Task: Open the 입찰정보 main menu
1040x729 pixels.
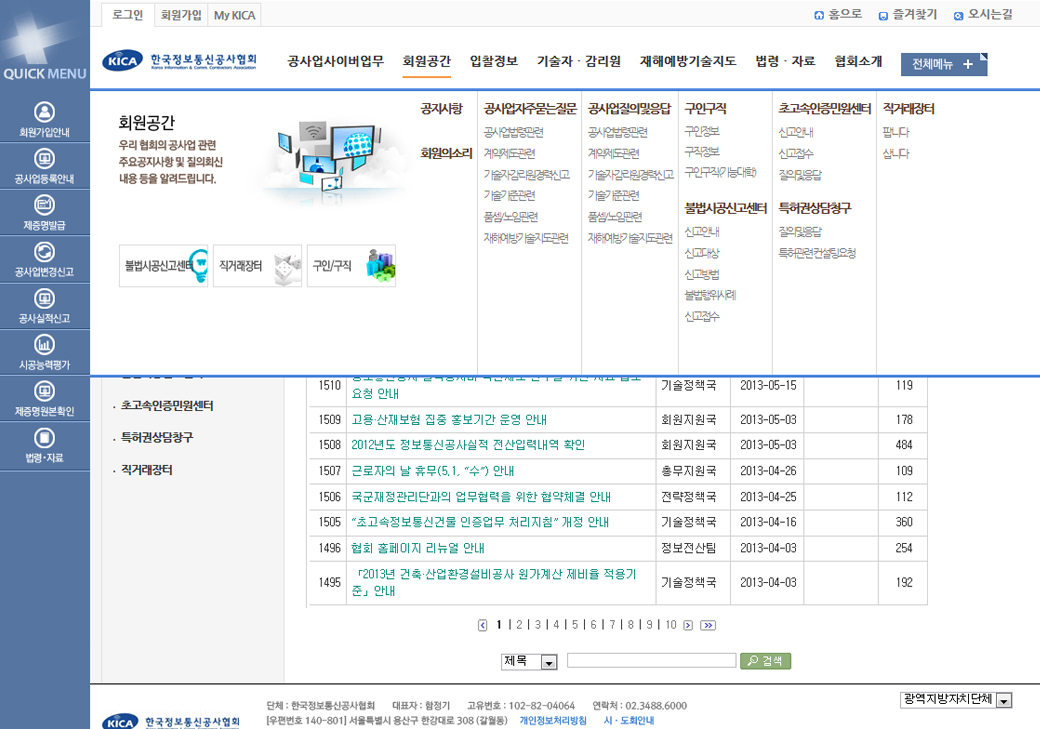Action: coord(494,61)
